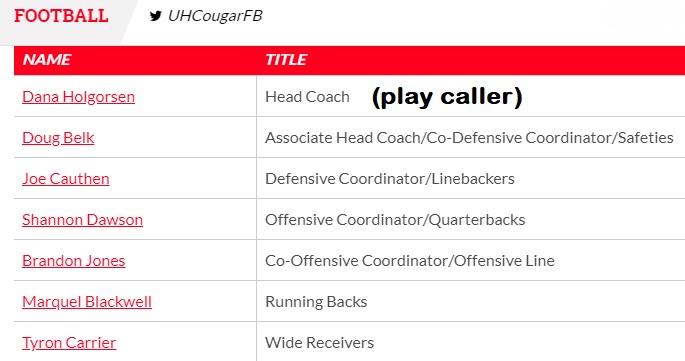
Task: Open Doug Belk's profile link
Action: coord(58,138)
